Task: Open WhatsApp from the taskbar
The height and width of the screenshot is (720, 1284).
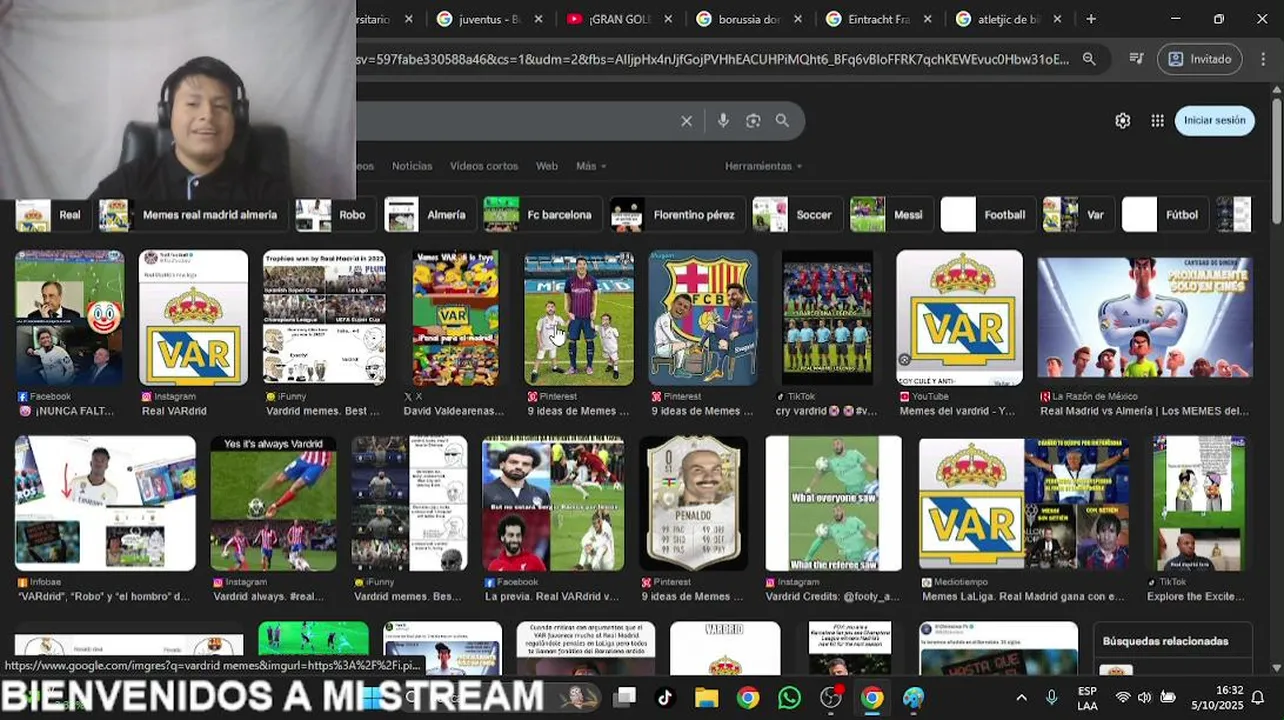Action: [789, 697]
